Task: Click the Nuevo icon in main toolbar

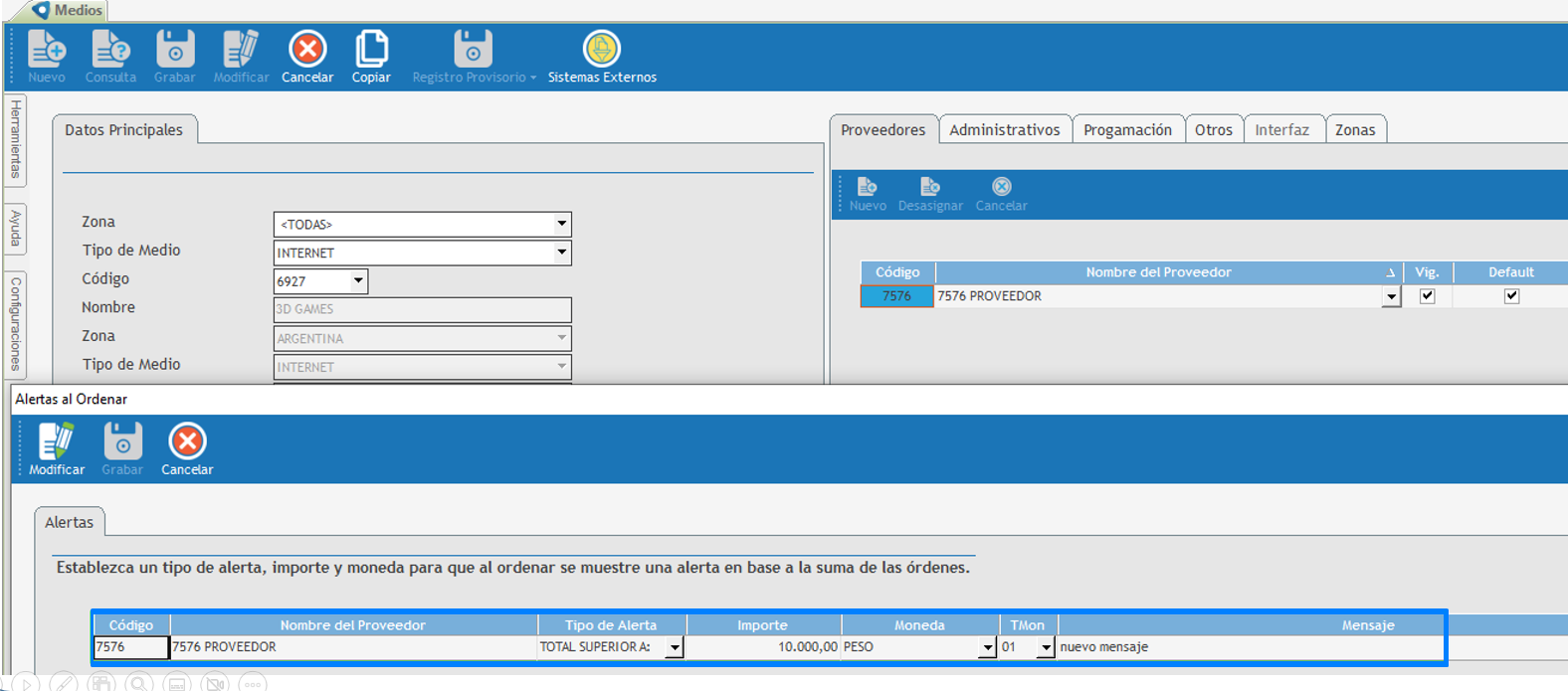Action: (46, 56)
